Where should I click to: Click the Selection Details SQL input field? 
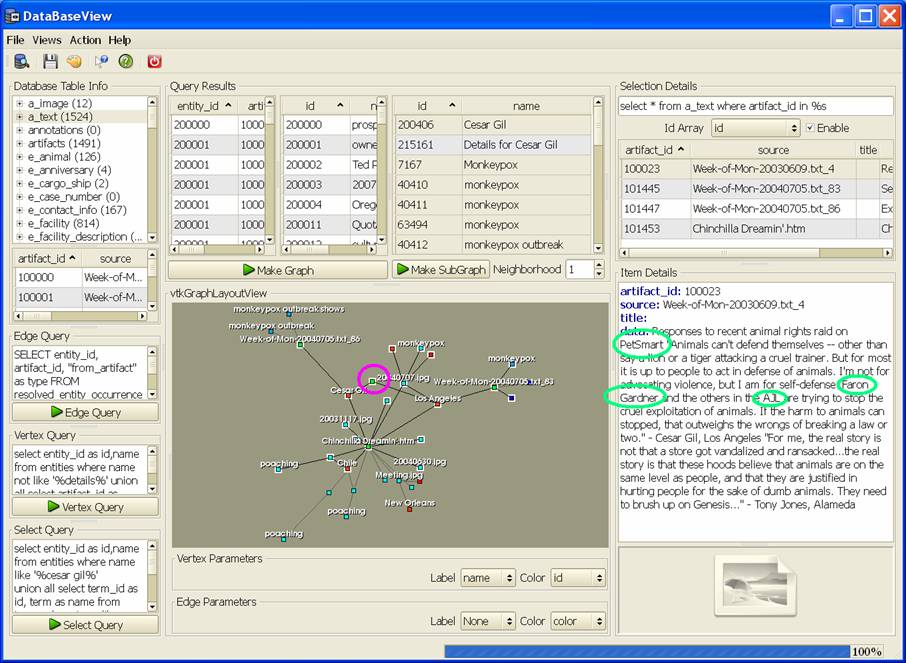tap(755, 106)
